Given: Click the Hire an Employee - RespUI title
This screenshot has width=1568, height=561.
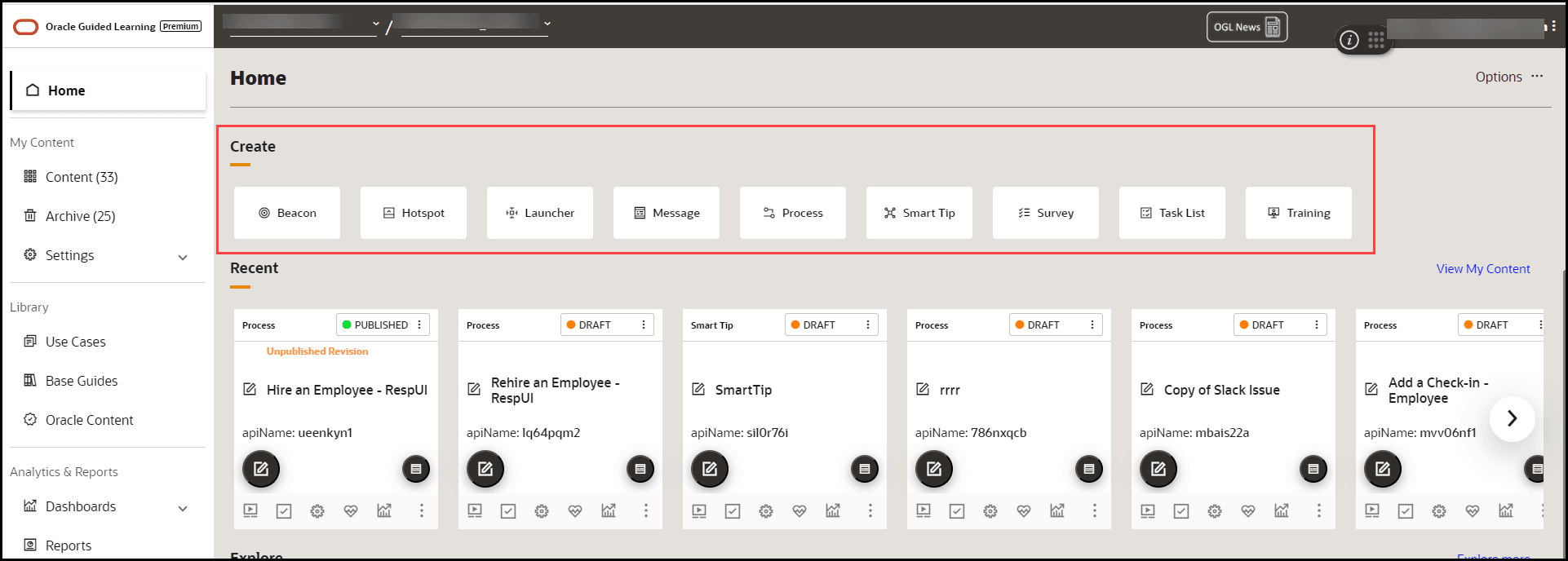Looking at the screenshot, I should pos(347,390).
